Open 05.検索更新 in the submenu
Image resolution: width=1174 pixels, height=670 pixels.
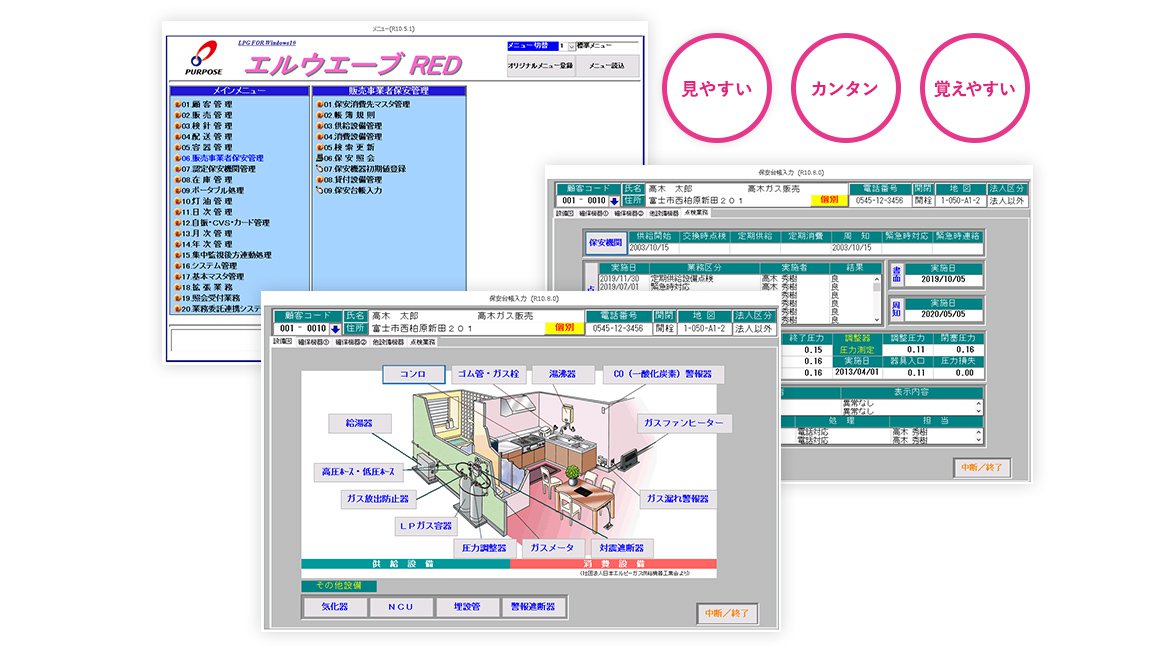[349, 147]
